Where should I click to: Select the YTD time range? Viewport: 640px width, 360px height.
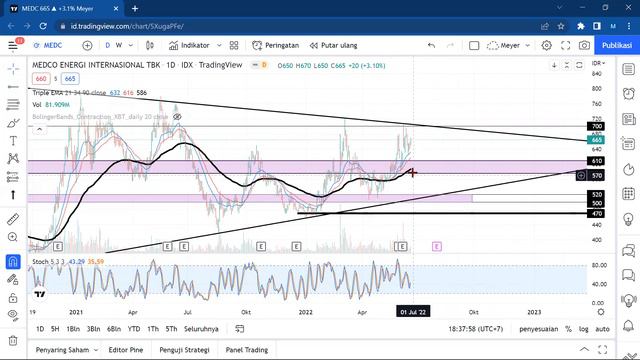tap(134, 329)
